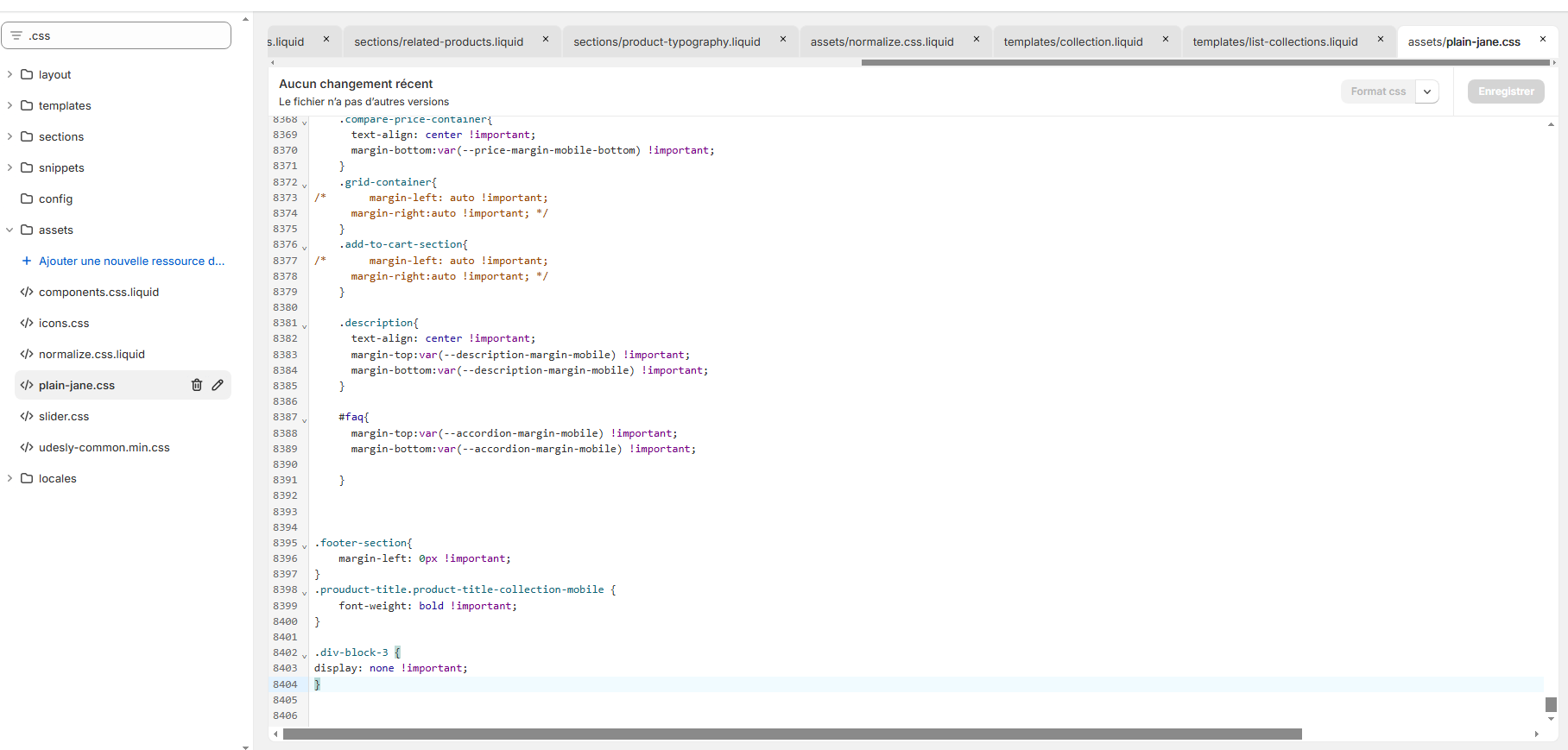Delete plain-jane.css with the trash icon

197,385
